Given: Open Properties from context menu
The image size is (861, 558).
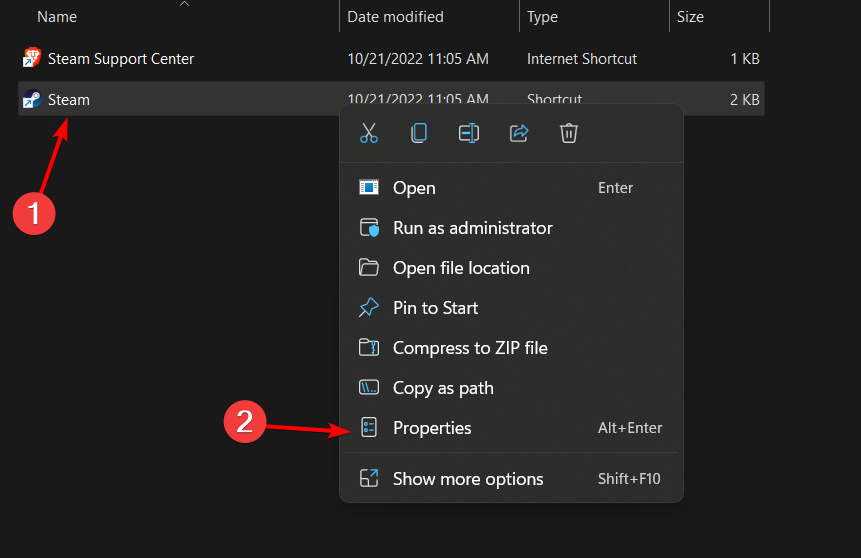Looking at the screenshot, I should click(x=511, y=428).
